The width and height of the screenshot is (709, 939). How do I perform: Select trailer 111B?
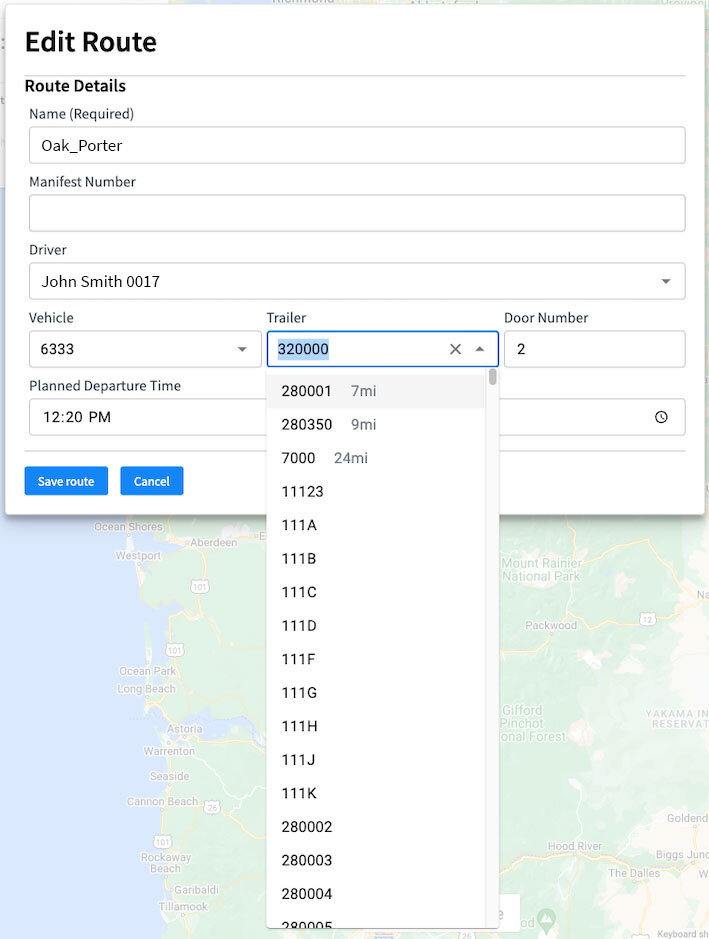(376, 559)
